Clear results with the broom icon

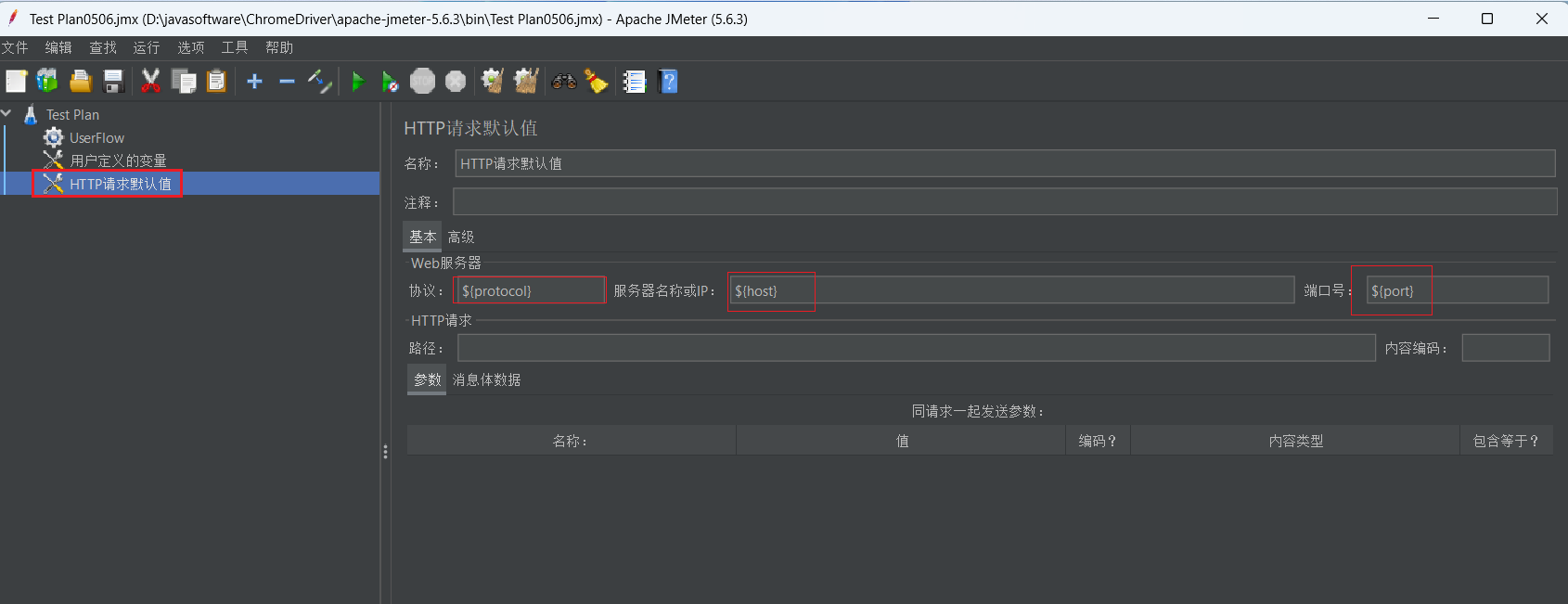[493, 82]
